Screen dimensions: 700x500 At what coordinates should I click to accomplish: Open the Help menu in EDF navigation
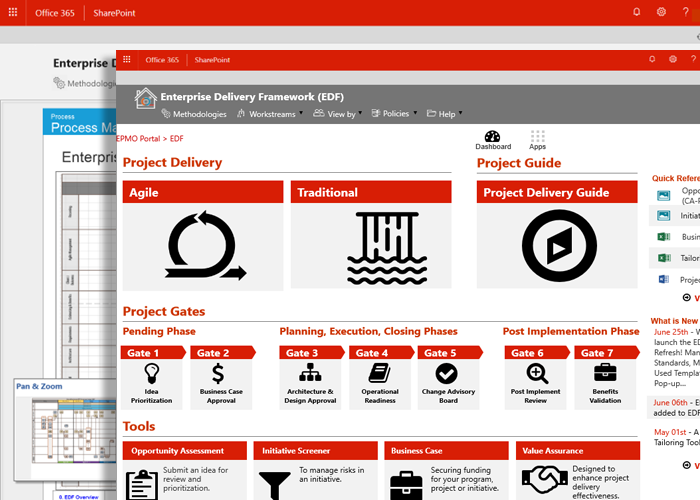coord(444,114)
